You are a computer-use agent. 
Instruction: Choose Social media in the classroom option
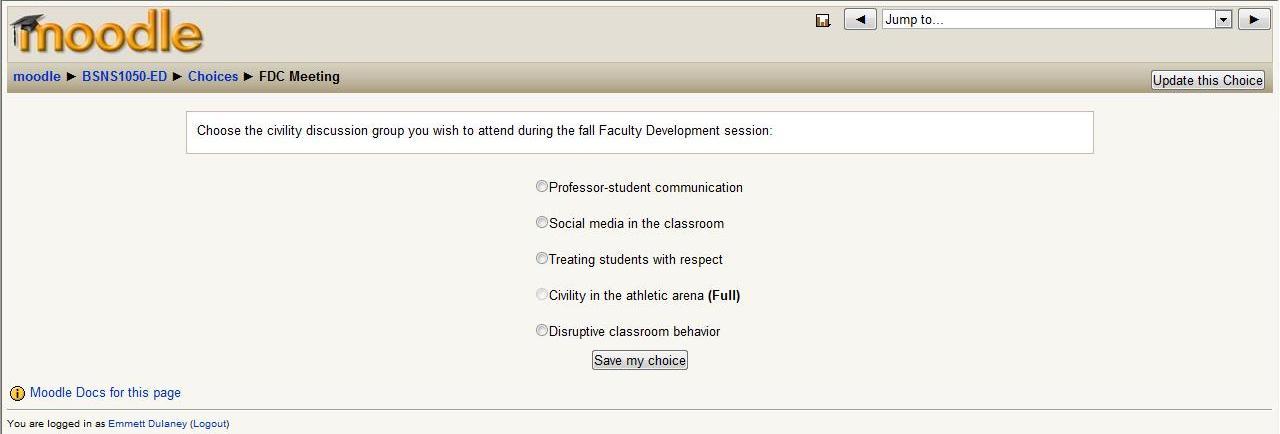coord(542,223)
